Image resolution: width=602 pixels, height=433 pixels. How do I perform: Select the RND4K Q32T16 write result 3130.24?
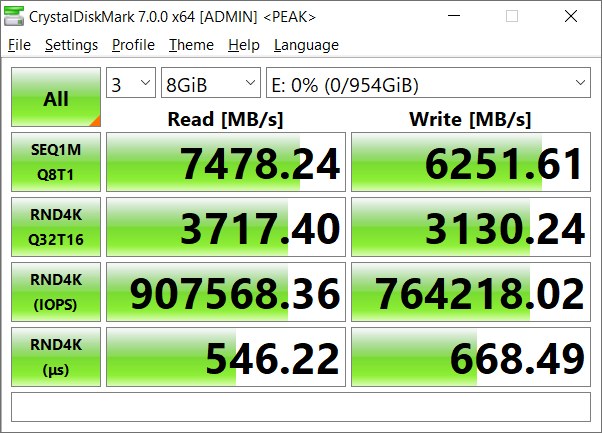coord(471,227)
